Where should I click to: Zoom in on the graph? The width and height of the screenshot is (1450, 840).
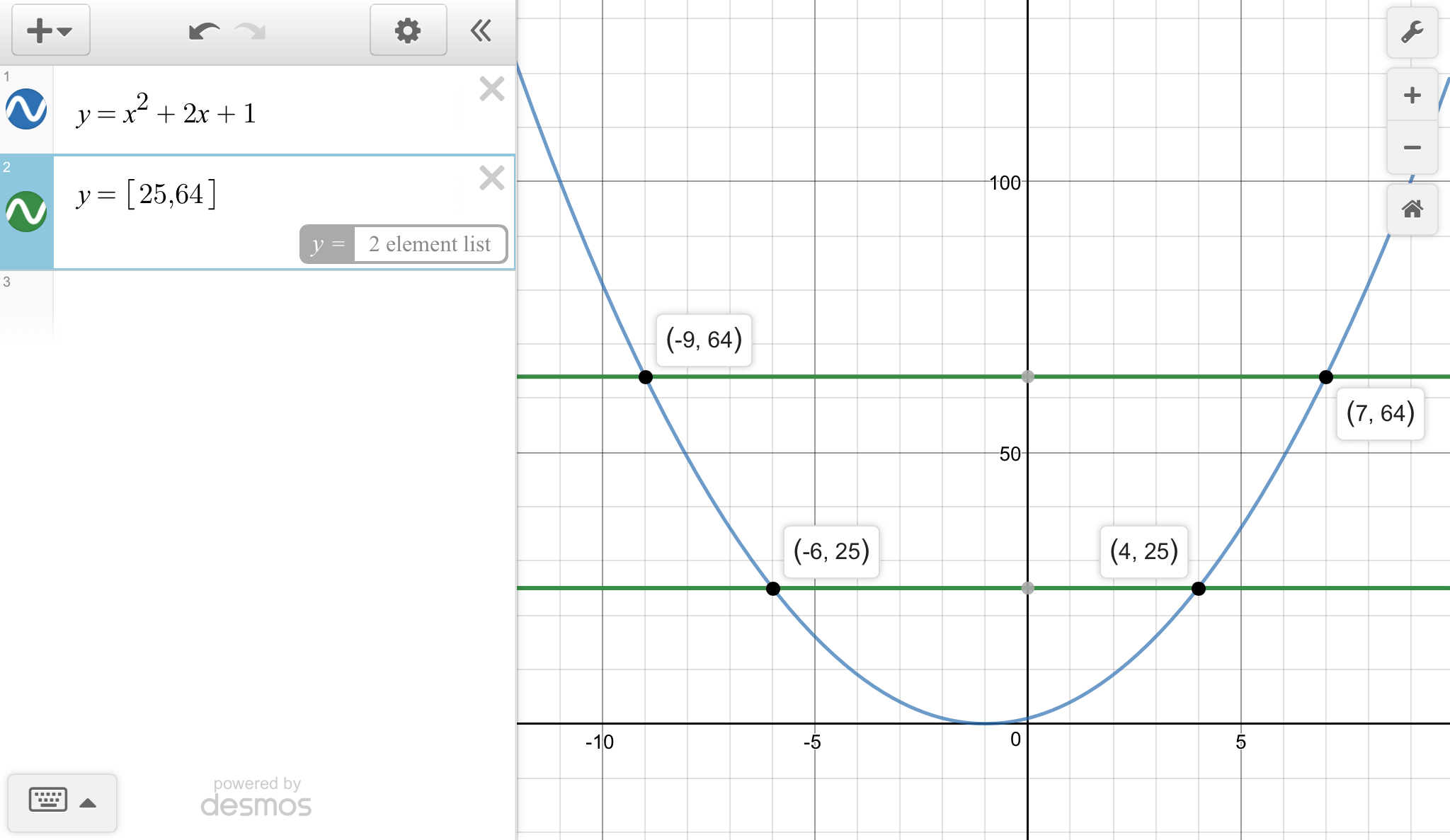1412,95
